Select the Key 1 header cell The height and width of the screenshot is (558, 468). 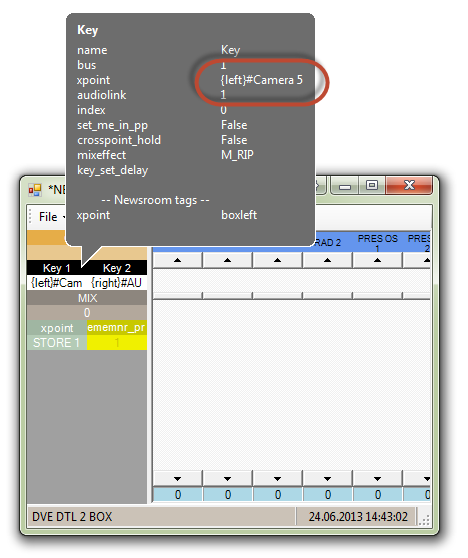(x=56, y=268)
